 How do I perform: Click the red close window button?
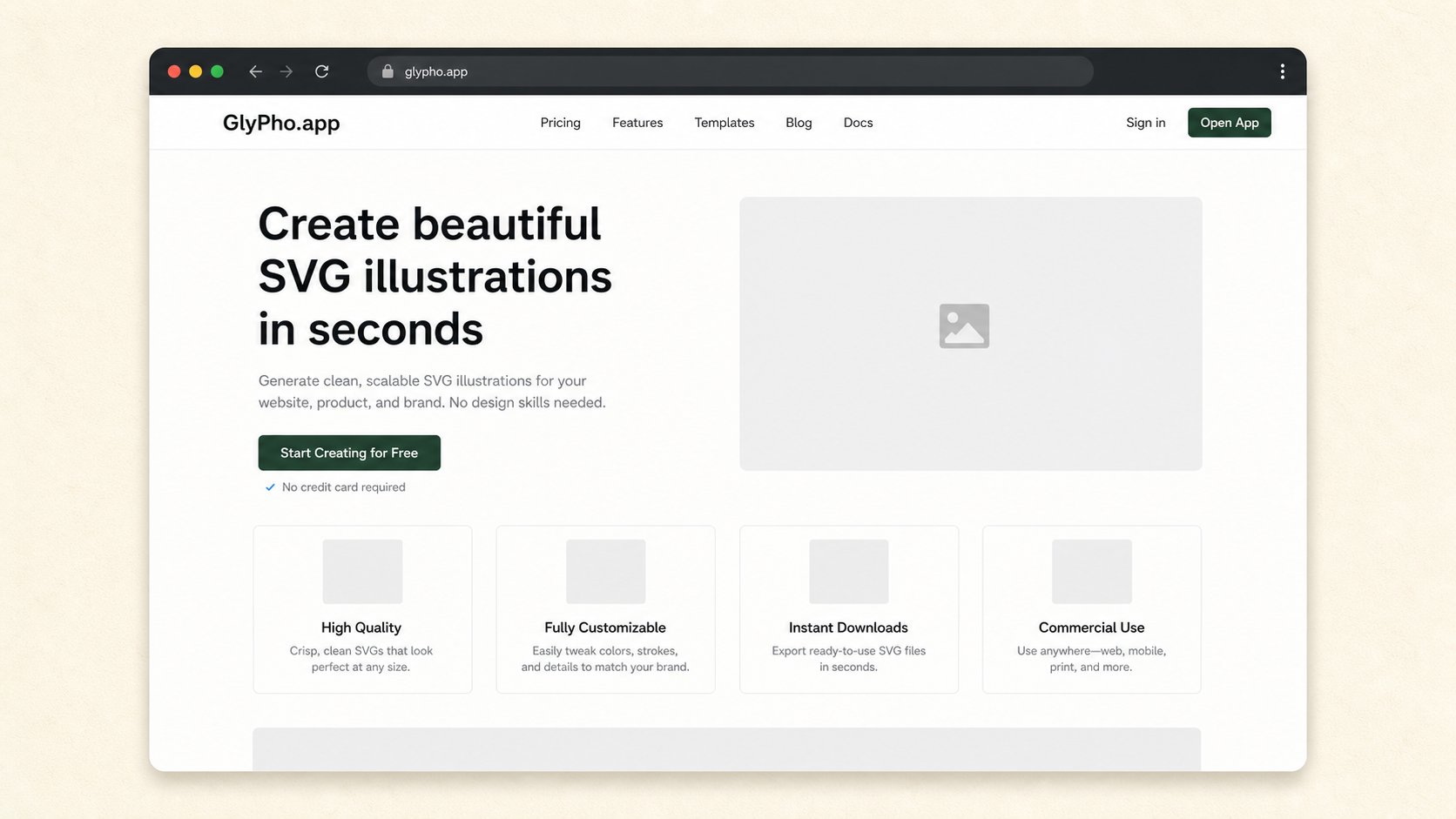tap(174, 71)
